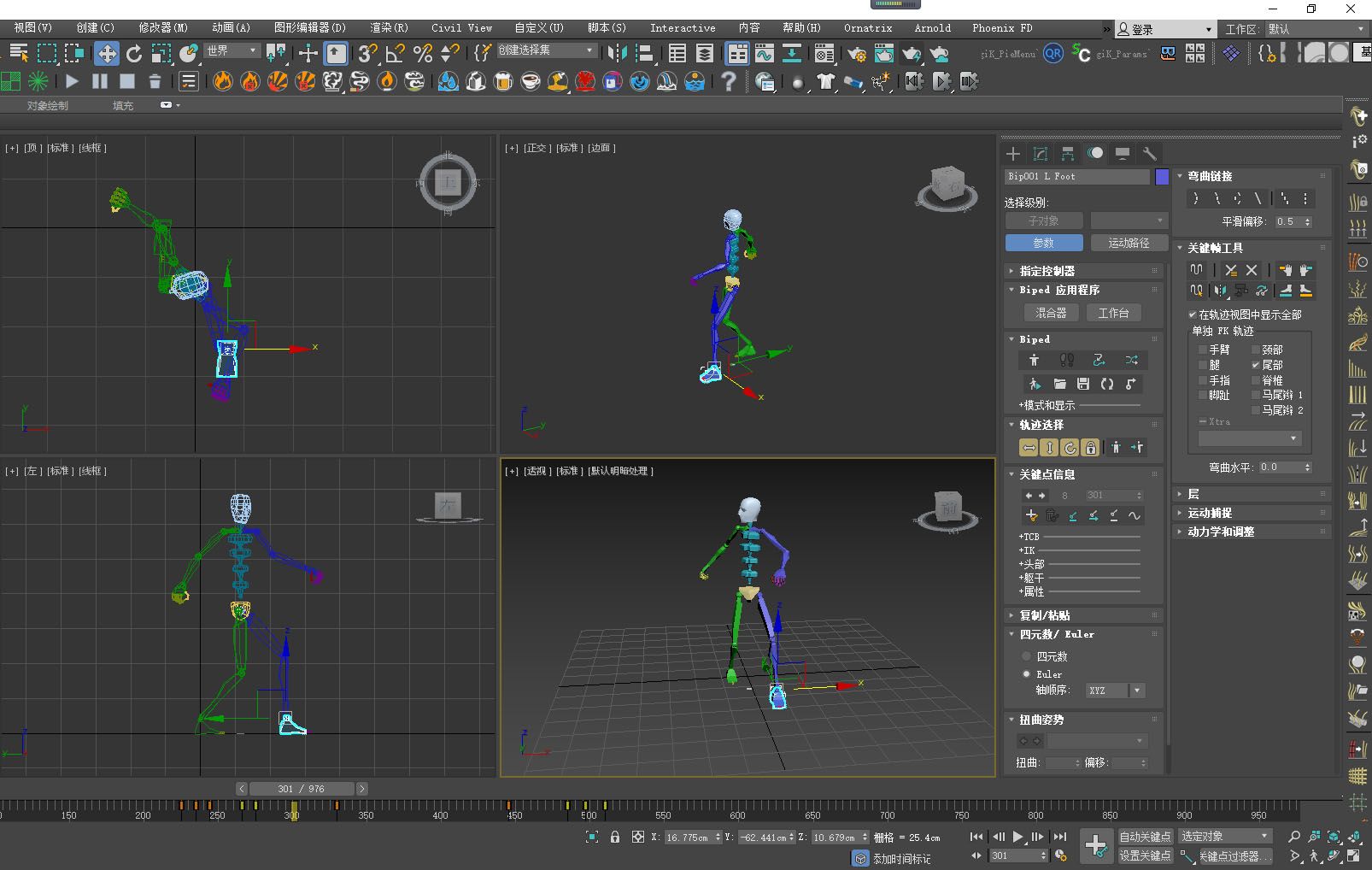The image size is (1372, 870).
Task: Activate the Rotate tool in main toolbar
Action: [x=134, y=54]
